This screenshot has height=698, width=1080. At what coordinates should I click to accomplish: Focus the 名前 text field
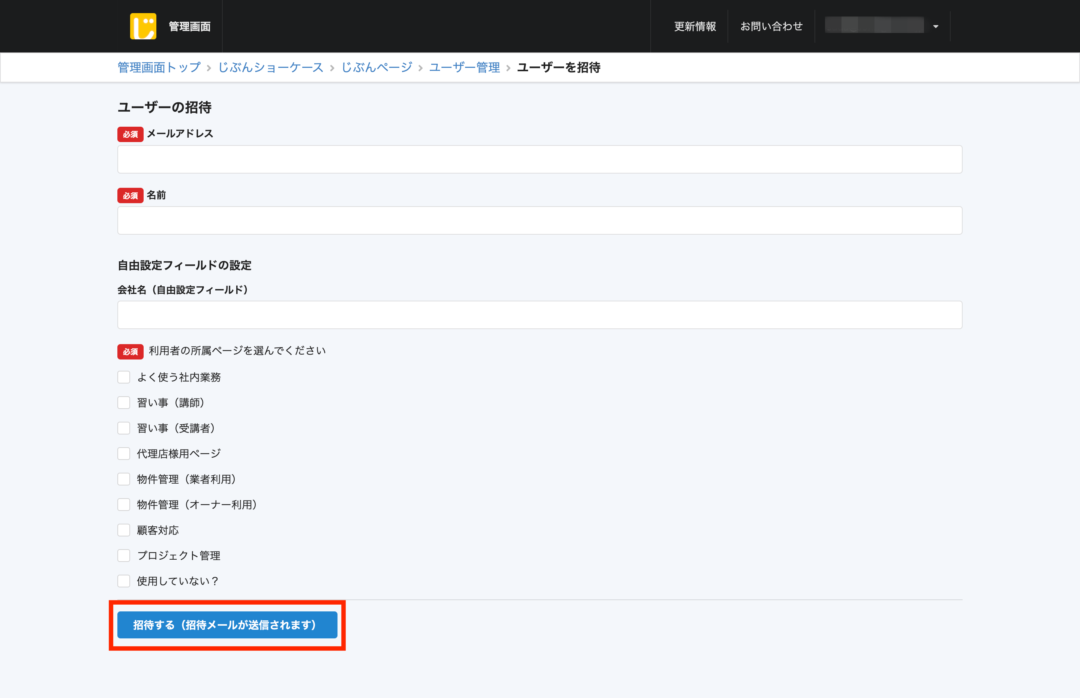539,220
